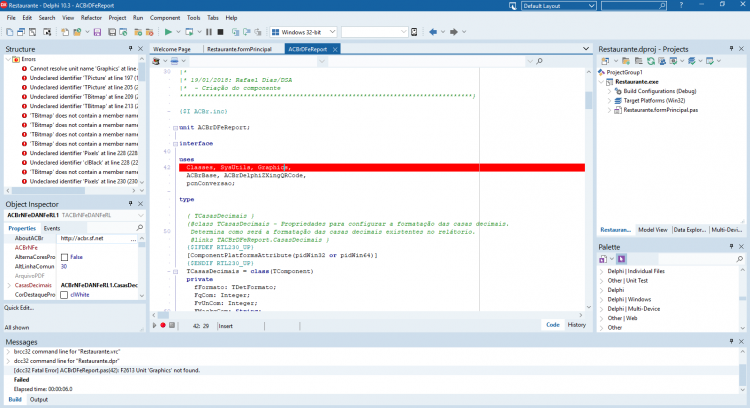Switch to the Welcome Page tab
750x408 pixels.
[x=172, y=49]
